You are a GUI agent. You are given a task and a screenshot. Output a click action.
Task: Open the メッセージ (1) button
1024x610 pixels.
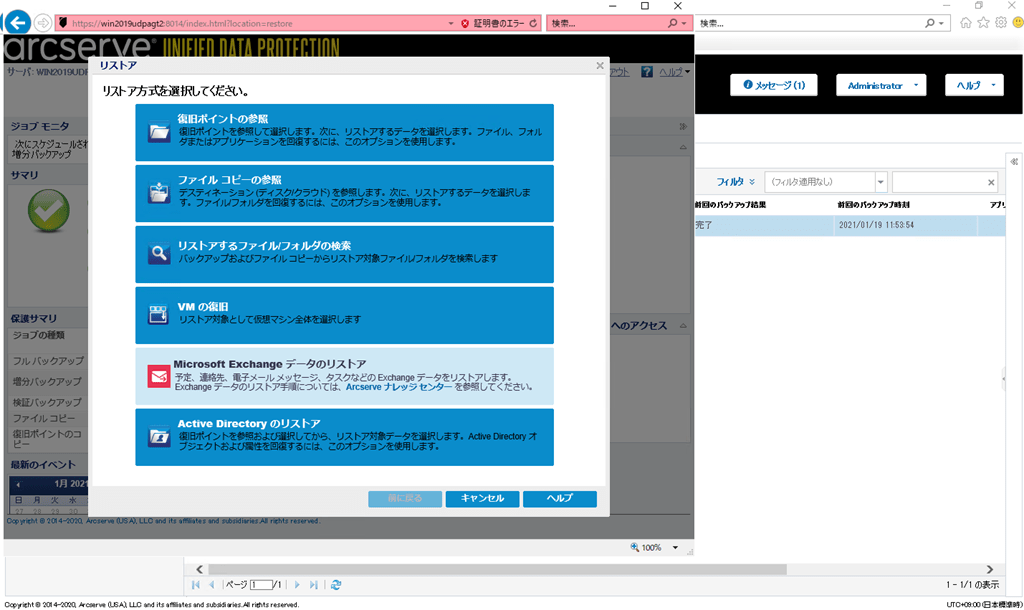point(774,85)
